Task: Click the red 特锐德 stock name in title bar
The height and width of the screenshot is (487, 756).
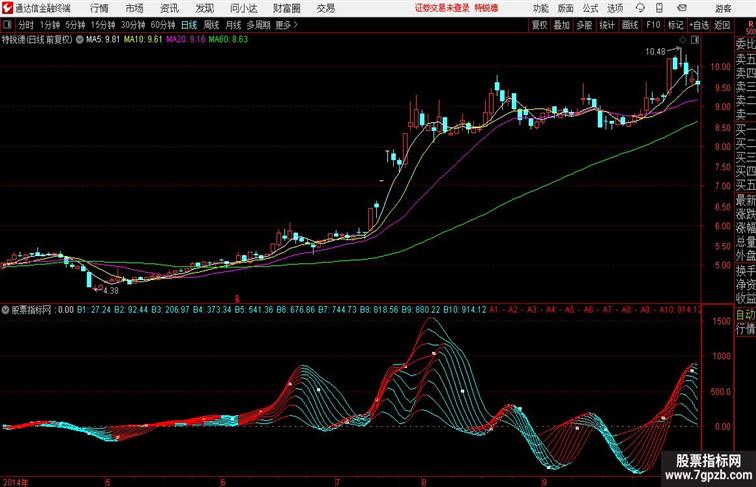Action: point(486,8)
